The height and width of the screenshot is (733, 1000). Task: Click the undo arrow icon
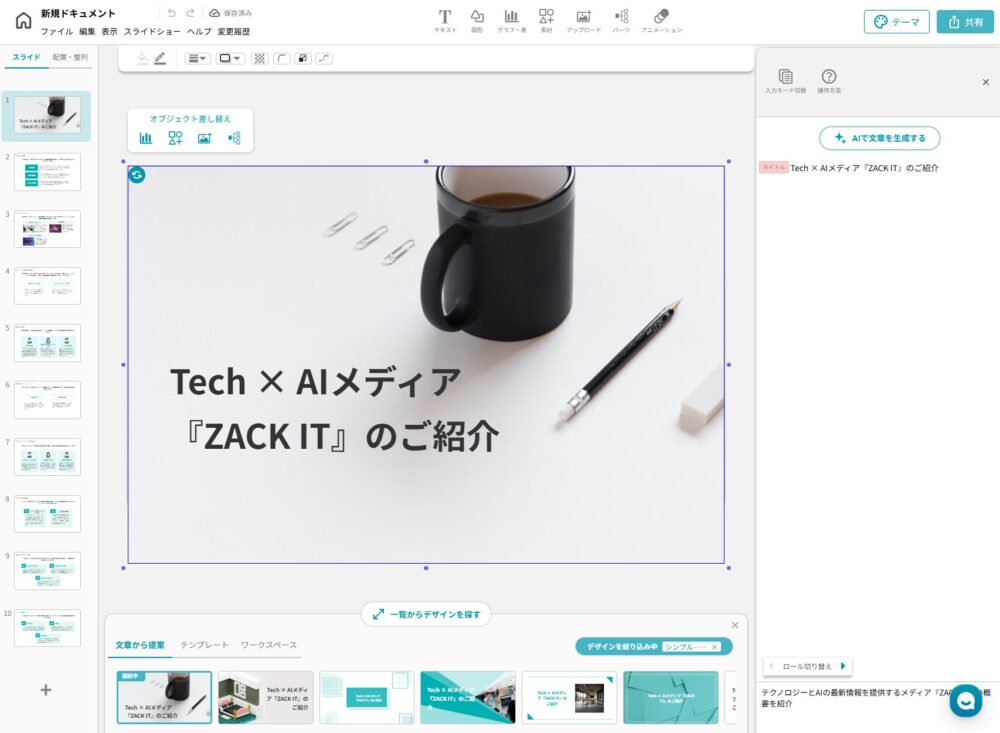tap(171, 13)
